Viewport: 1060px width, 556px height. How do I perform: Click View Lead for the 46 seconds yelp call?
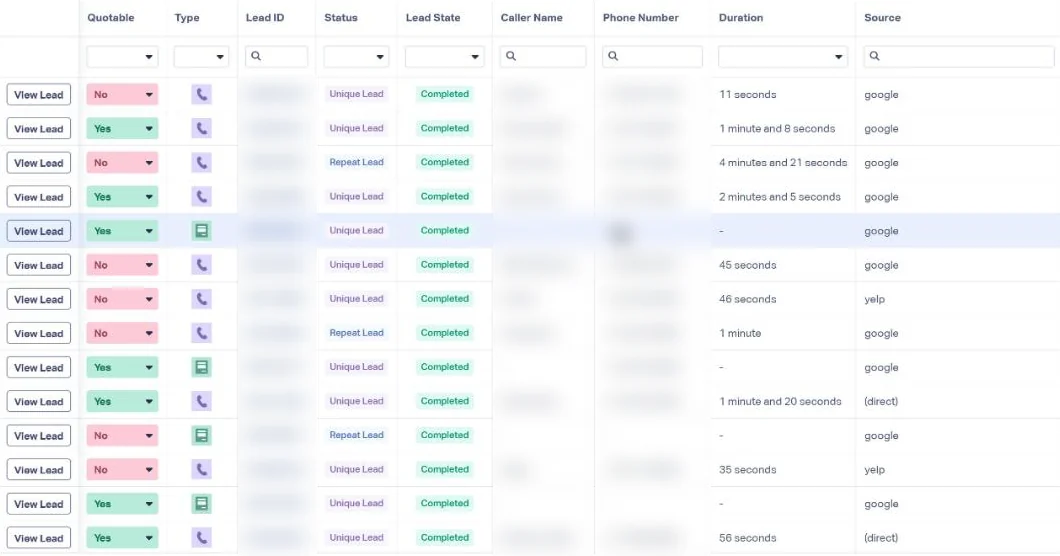click(x=39, y=299)
